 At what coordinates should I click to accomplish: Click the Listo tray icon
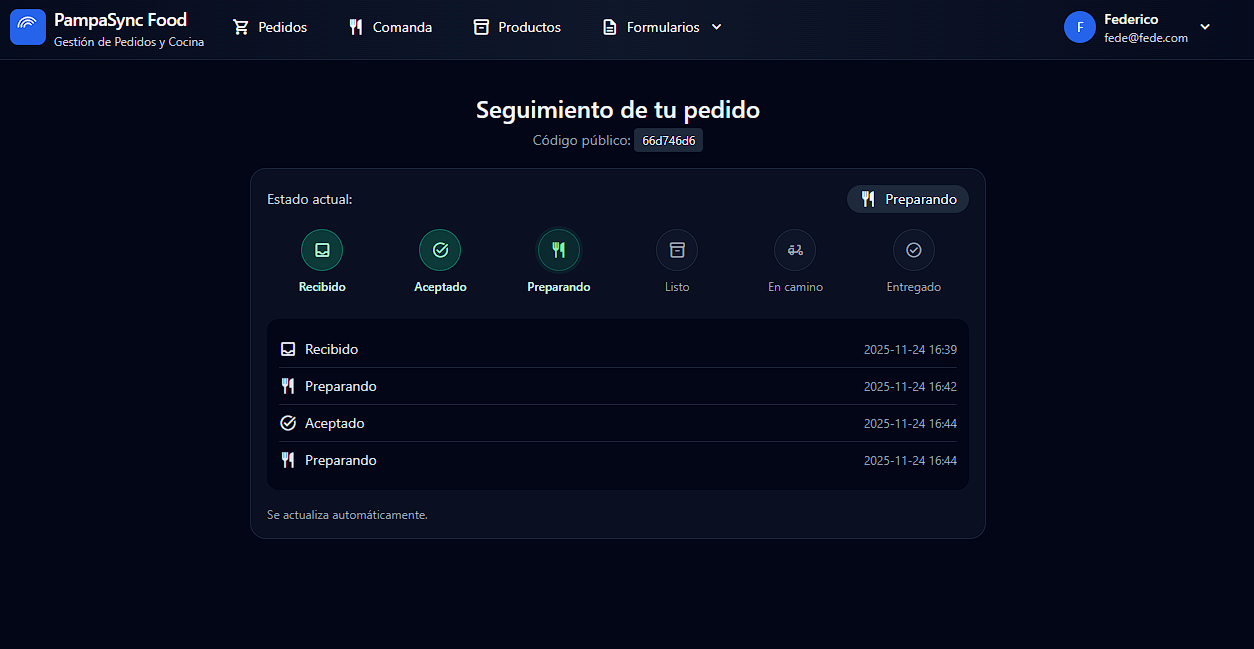tap(677, 250)
